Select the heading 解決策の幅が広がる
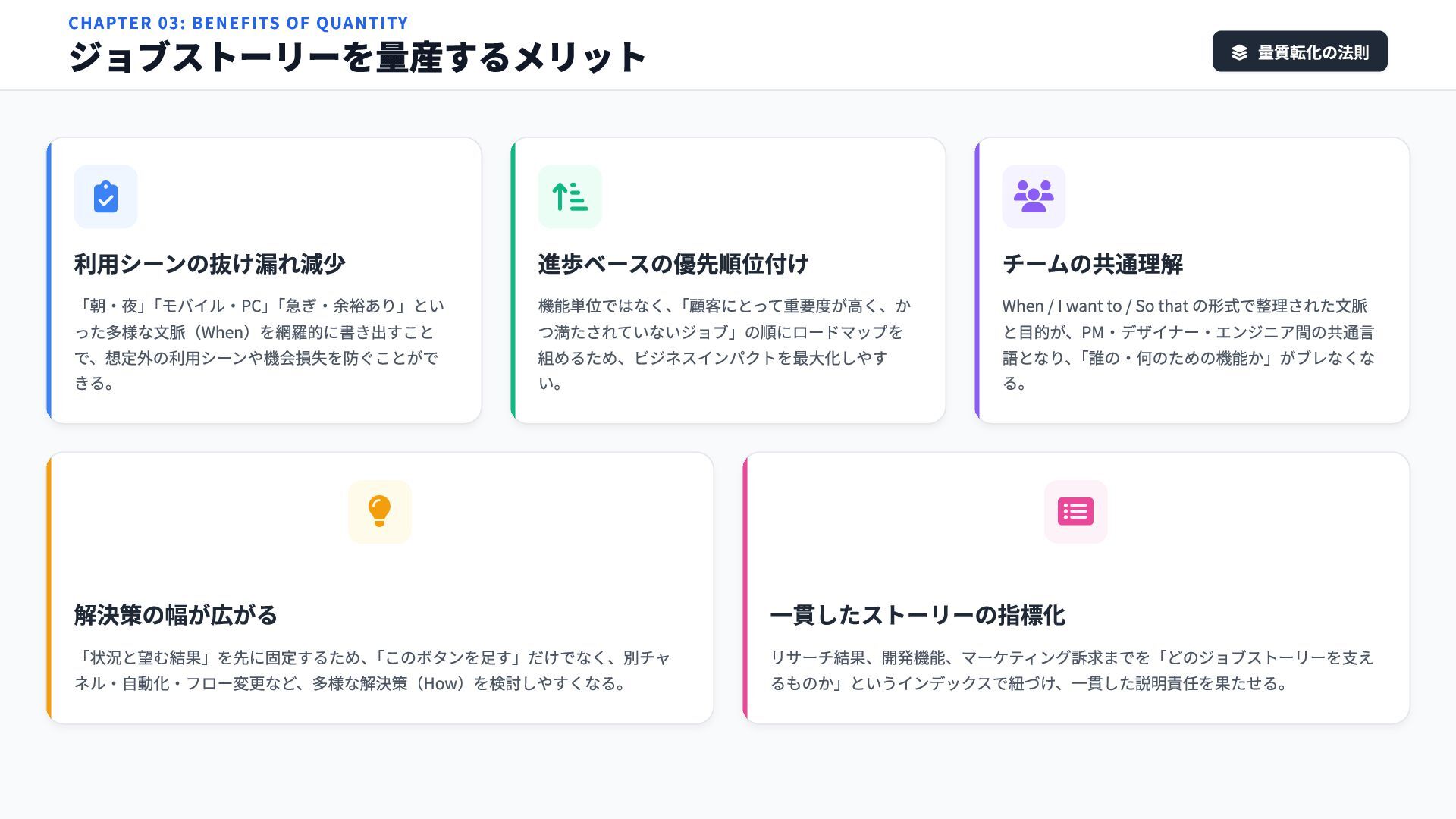The image size is (1456, 819). pyautogui.click(x=175, y=615)
